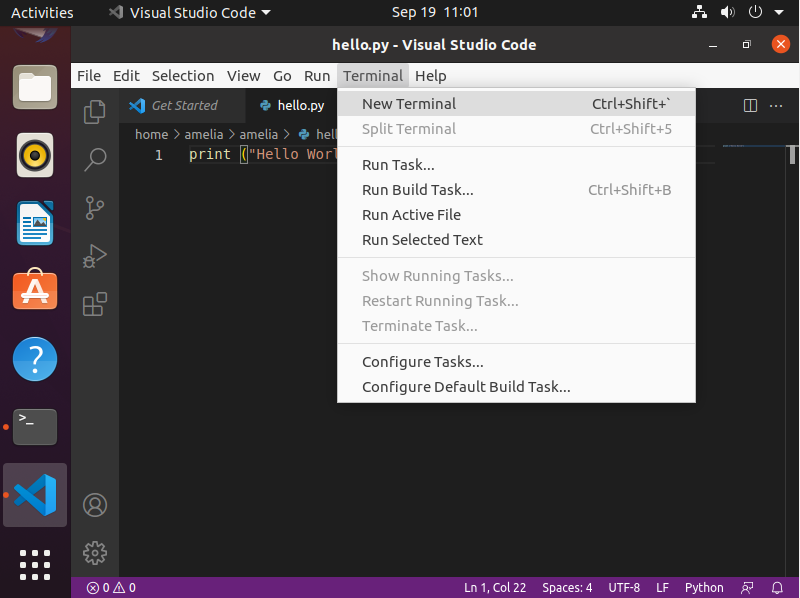Click Ln 1, Col 22 in status bar

coord(495,588)
